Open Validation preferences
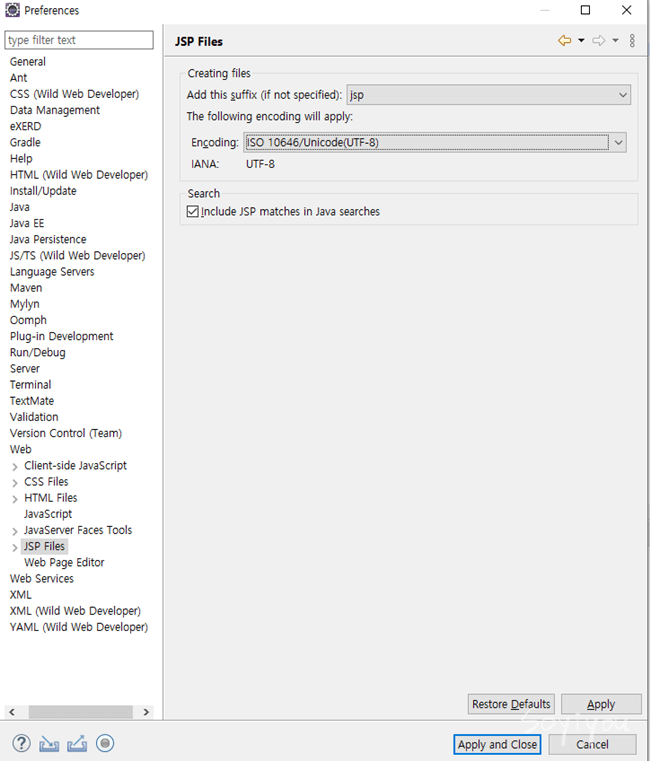The width and height of the screenshot is (650, 761). coord(34,417)
